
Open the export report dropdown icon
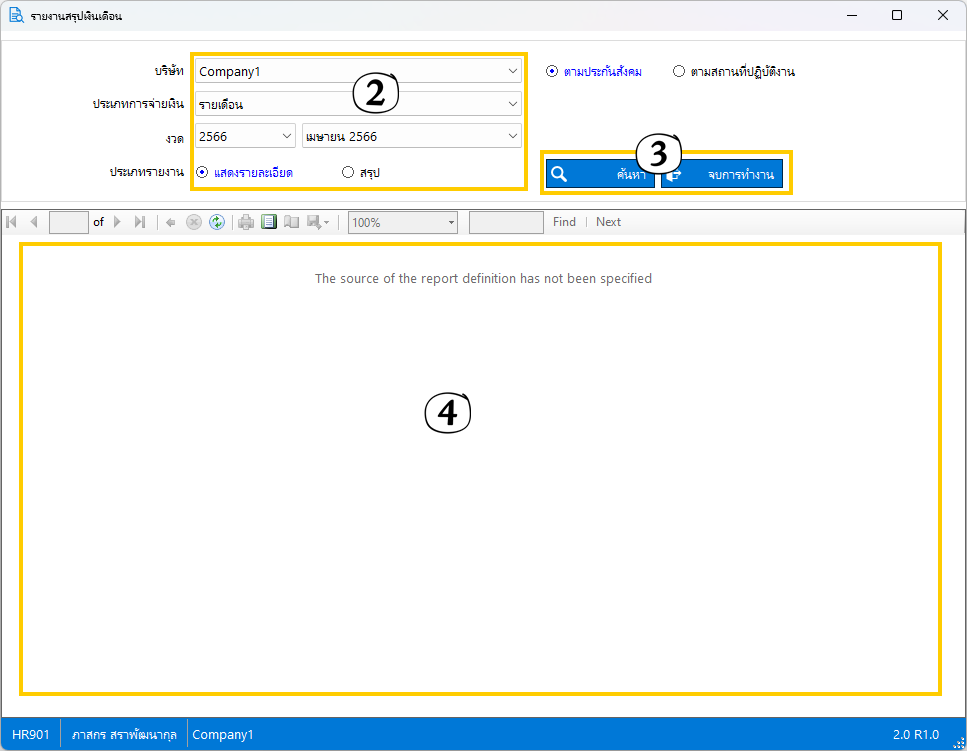319,222
